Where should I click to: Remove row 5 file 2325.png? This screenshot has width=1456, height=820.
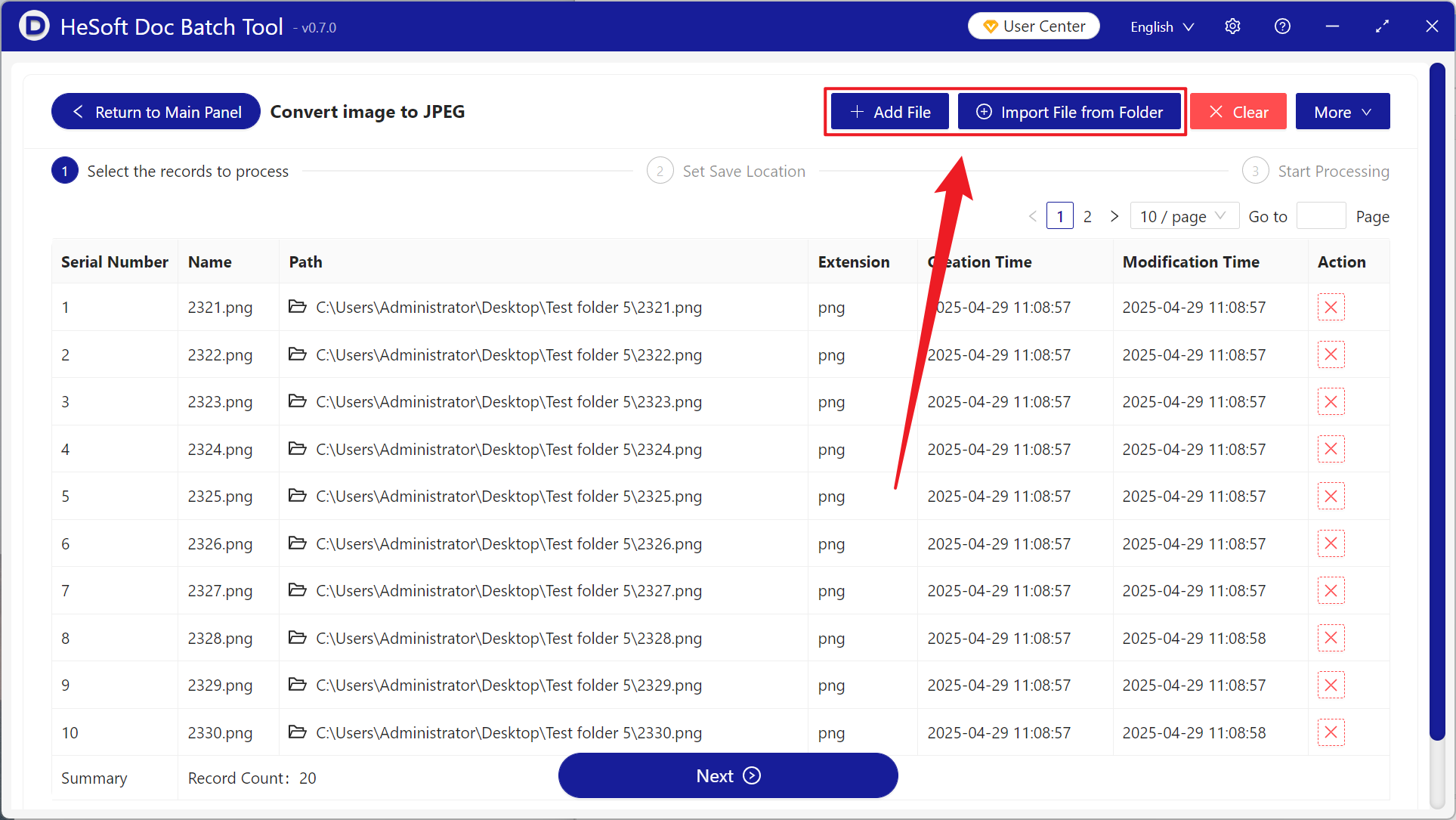click(1331, 496)
